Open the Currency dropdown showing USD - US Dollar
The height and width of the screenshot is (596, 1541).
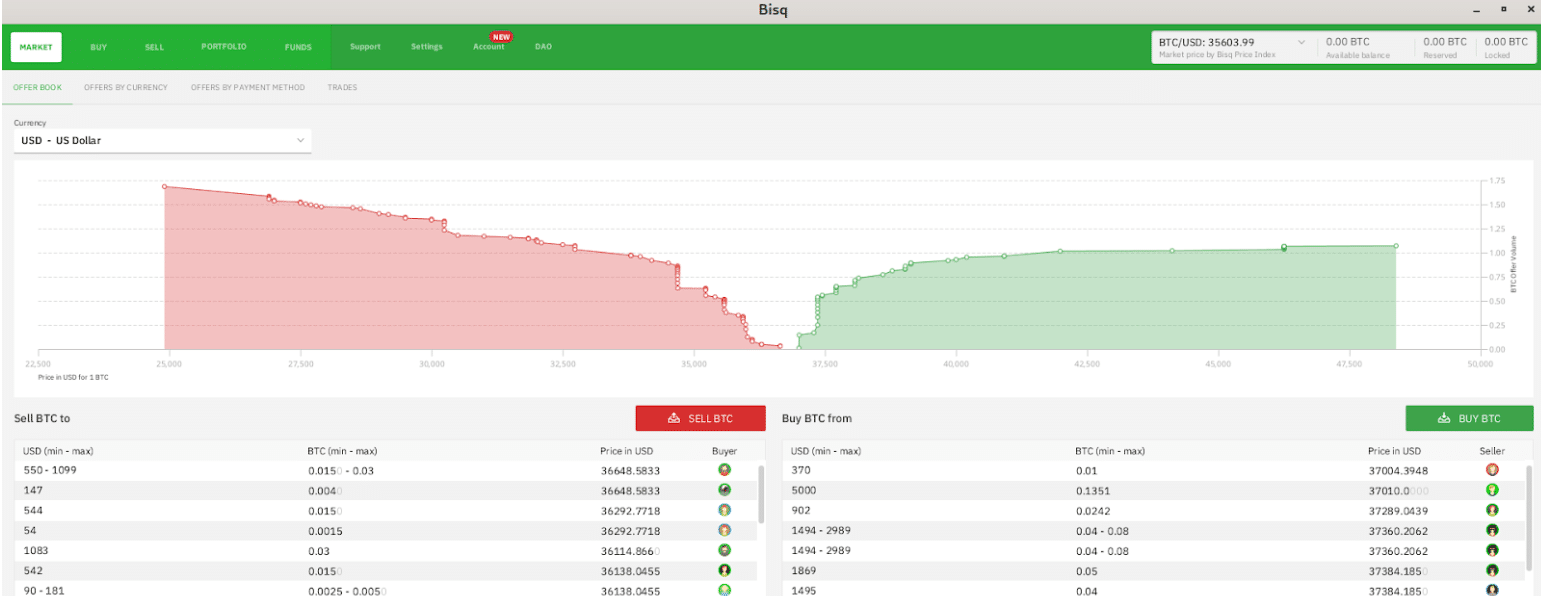(163, 141)
